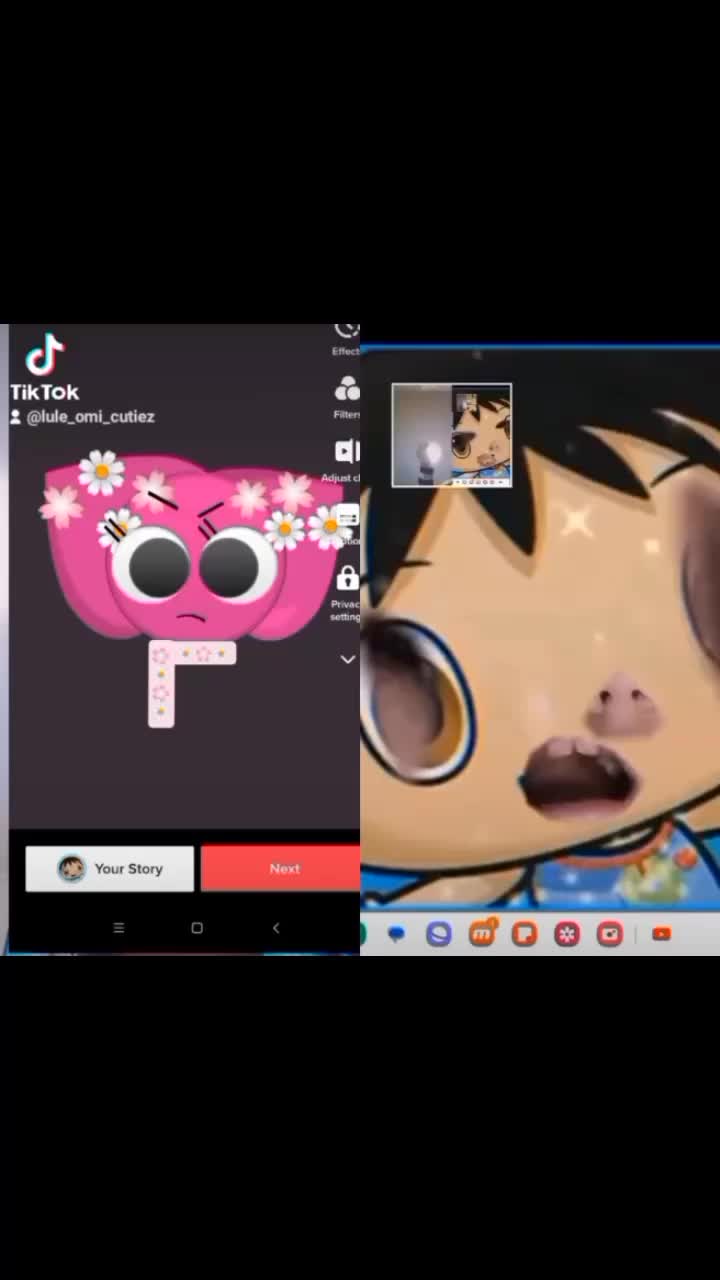720x1280 pixels.
Task: Open the orange 'm' app with badge
Action: [x=482, y=933]
